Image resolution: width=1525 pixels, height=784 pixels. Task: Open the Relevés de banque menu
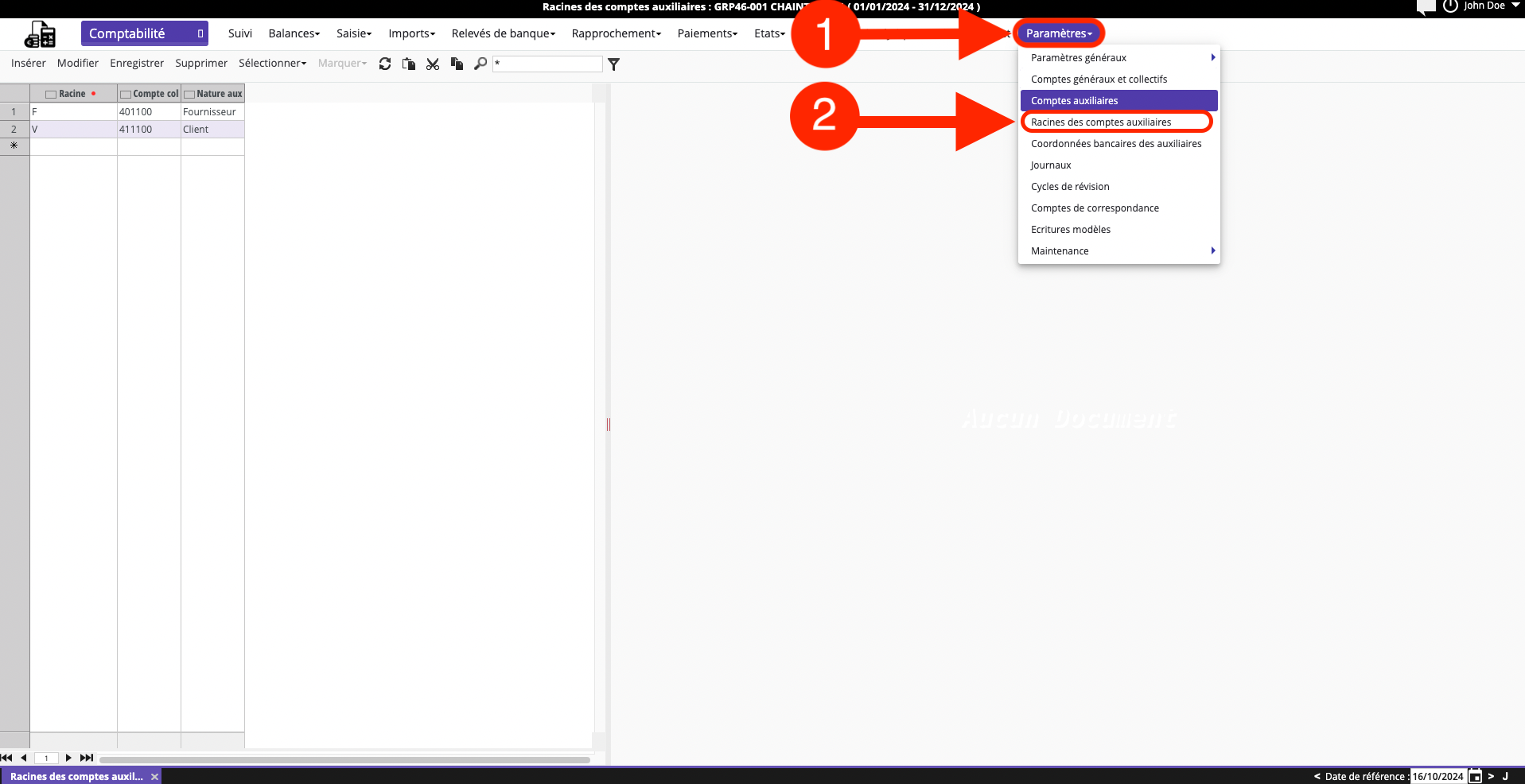[x=503, y=33]
